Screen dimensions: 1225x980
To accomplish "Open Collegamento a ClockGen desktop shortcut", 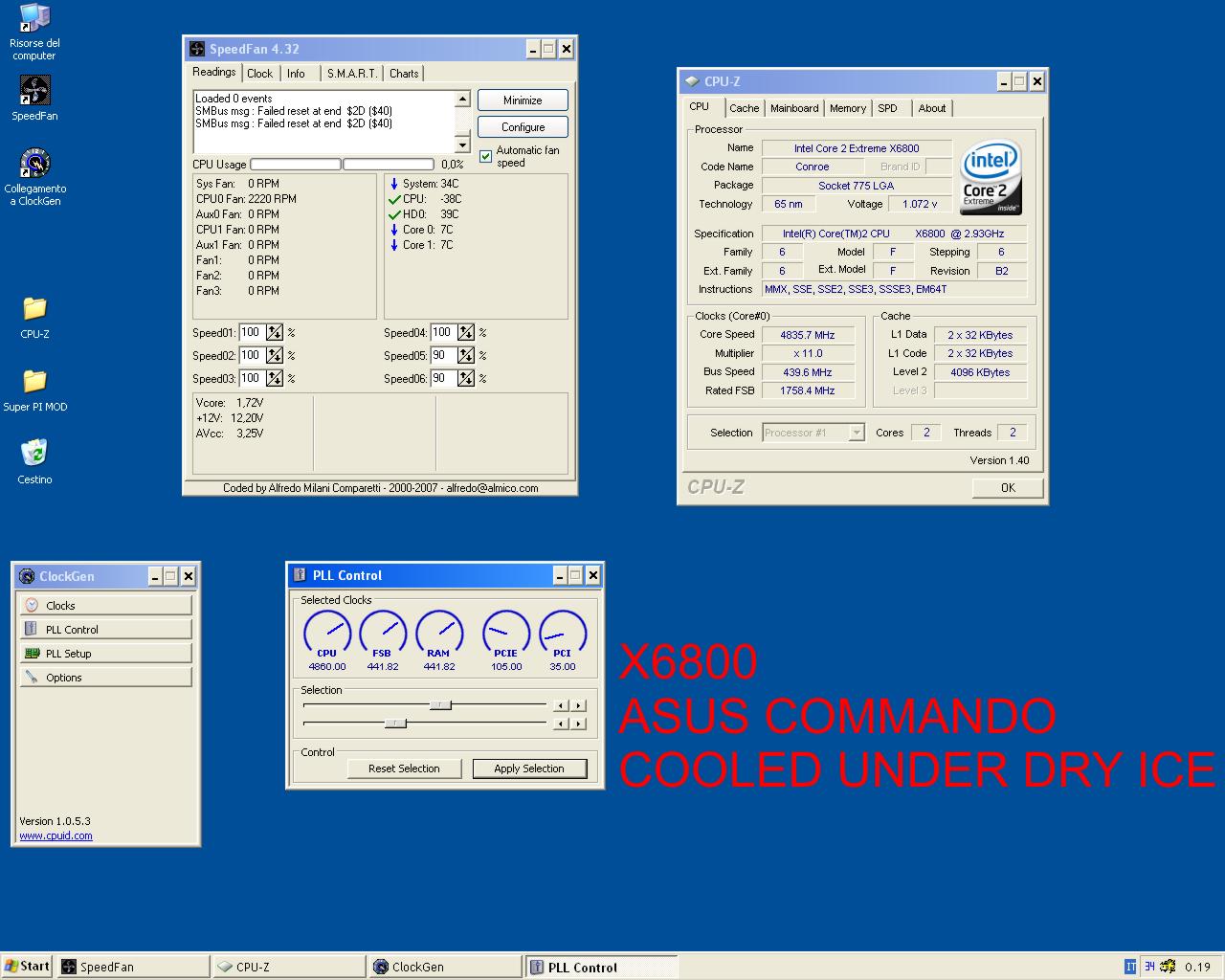I will pyautogui.click(x=34, y=176).
